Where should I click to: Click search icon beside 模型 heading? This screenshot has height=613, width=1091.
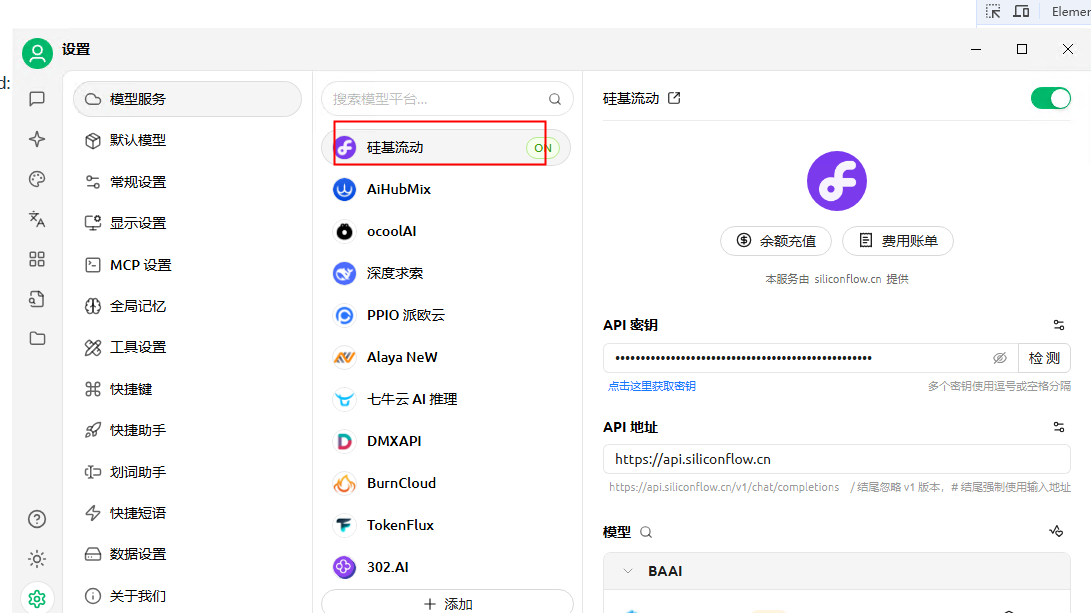point(646,532)
